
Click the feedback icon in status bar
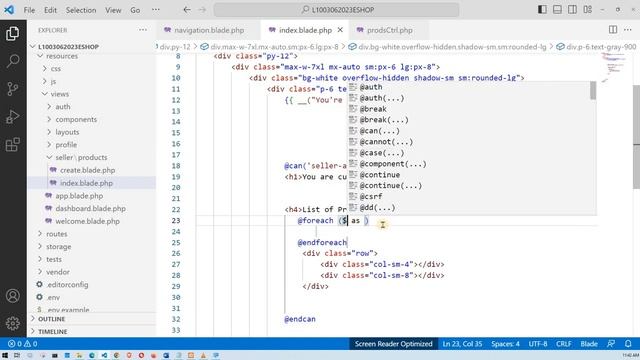(611, 344)
